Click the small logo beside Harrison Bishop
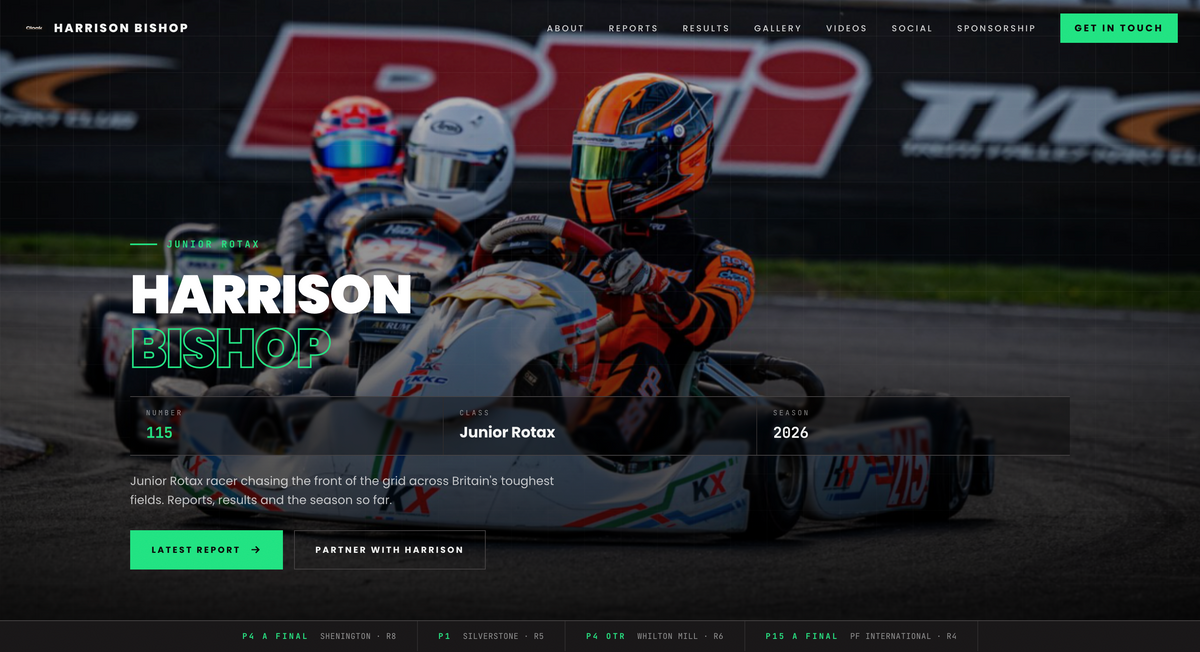 tap(34, 28)
